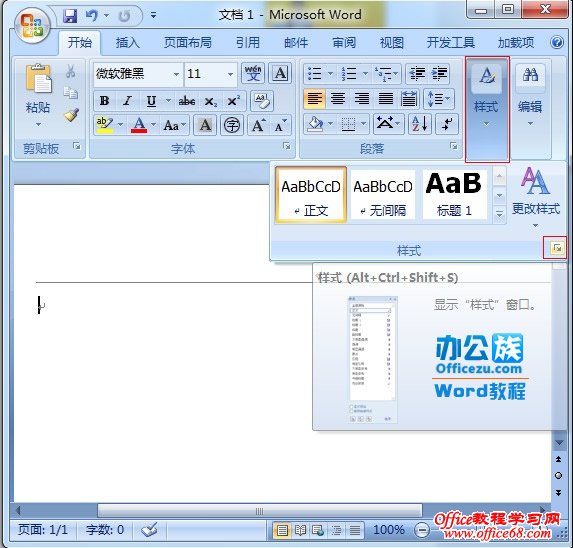Apply the 正文 style

[311, 195]
